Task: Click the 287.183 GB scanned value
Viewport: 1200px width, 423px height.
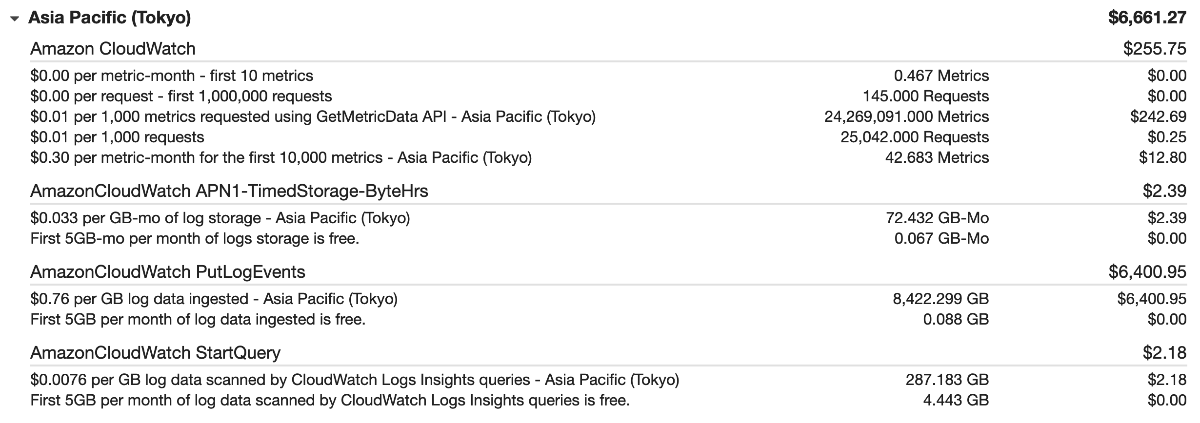Action: click(x=947, y=380)
